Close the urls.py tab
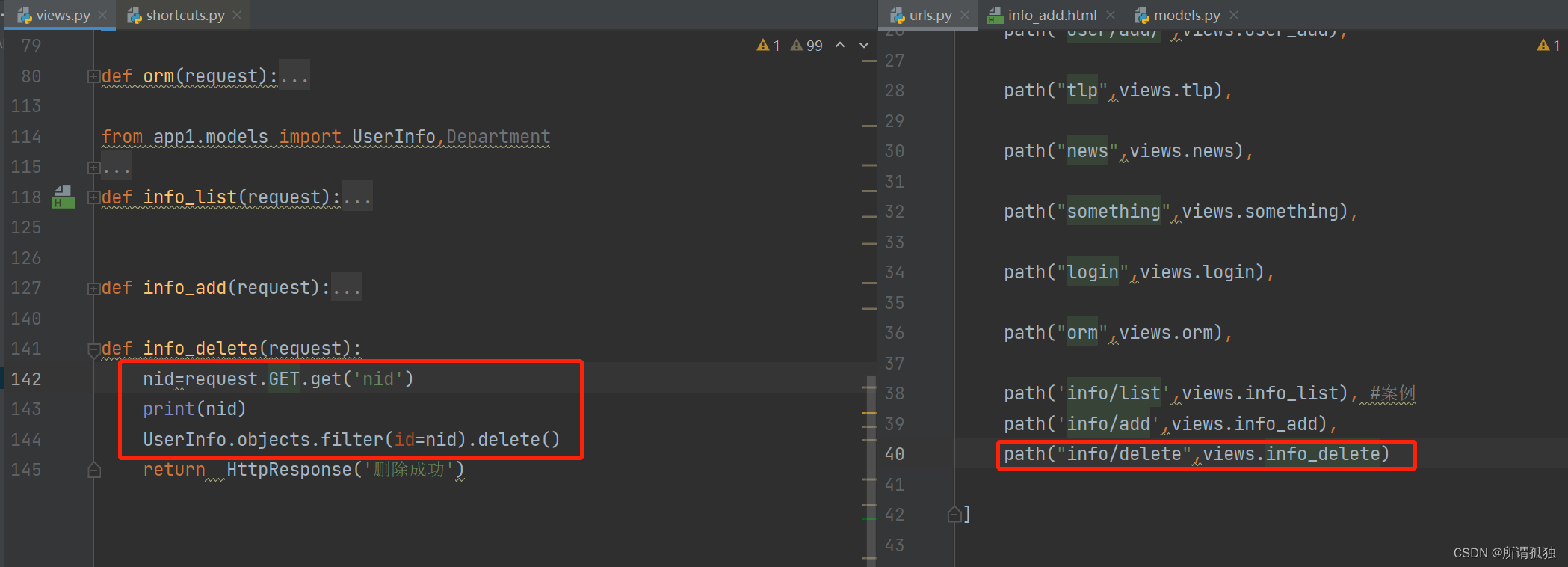Image resolution: width=1568 pixels, height=567 pixels. pos(965,15)
